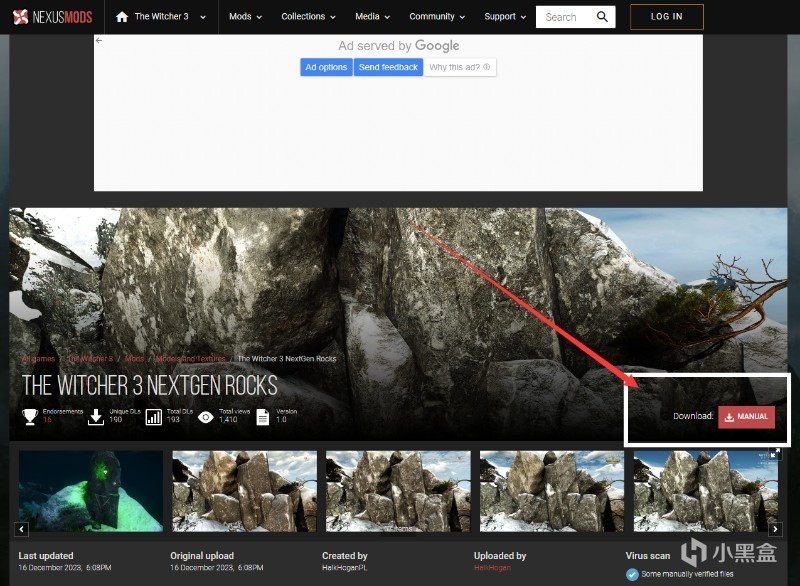Open The Witcher 3 breadcrumb link
Image resolution: width=800 pixels, height=586 pixels.
pyautogui.click(x=90, y=359)
